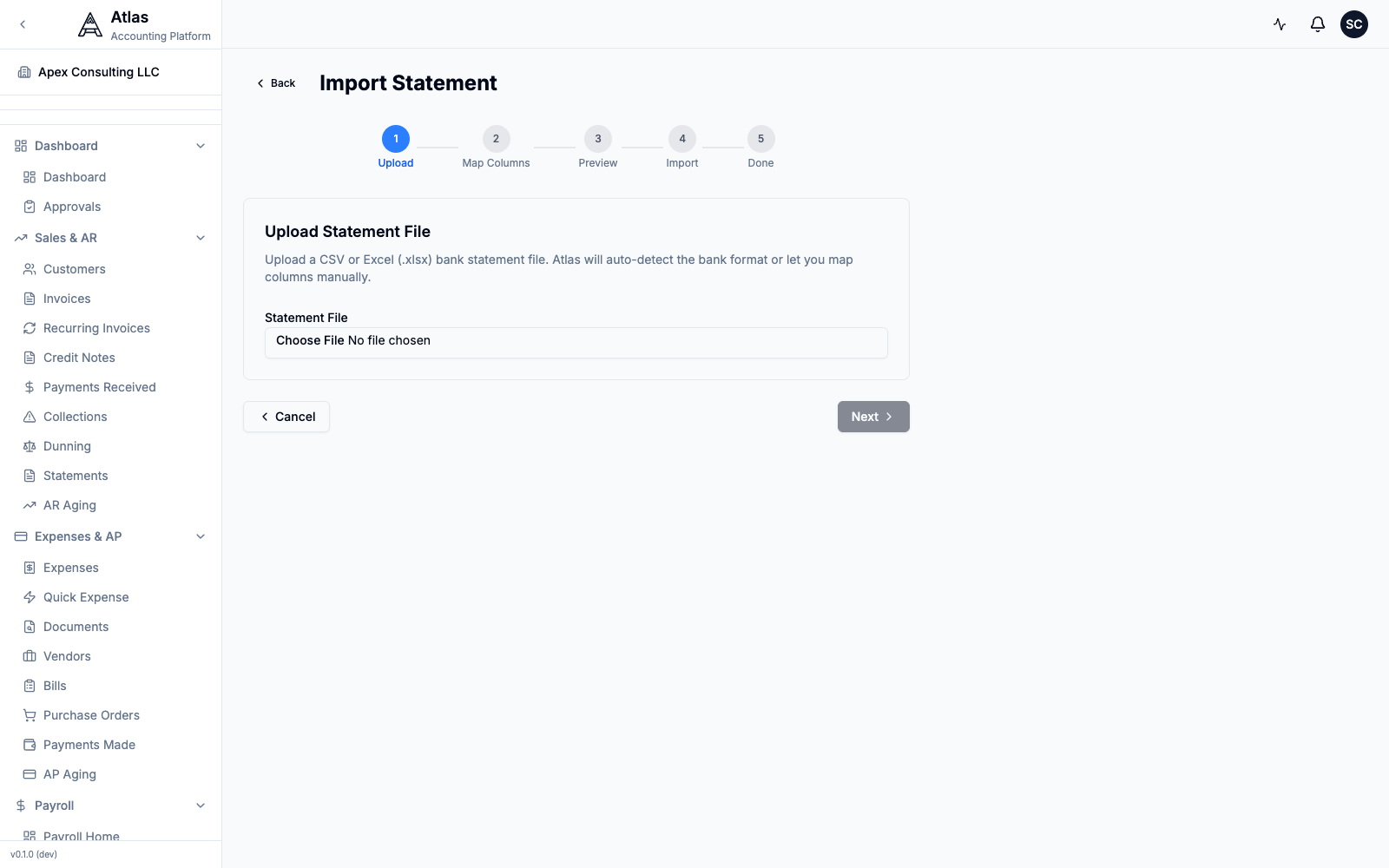
Task: Collapse the Dashboard section chevron
Action: point(201,146)
